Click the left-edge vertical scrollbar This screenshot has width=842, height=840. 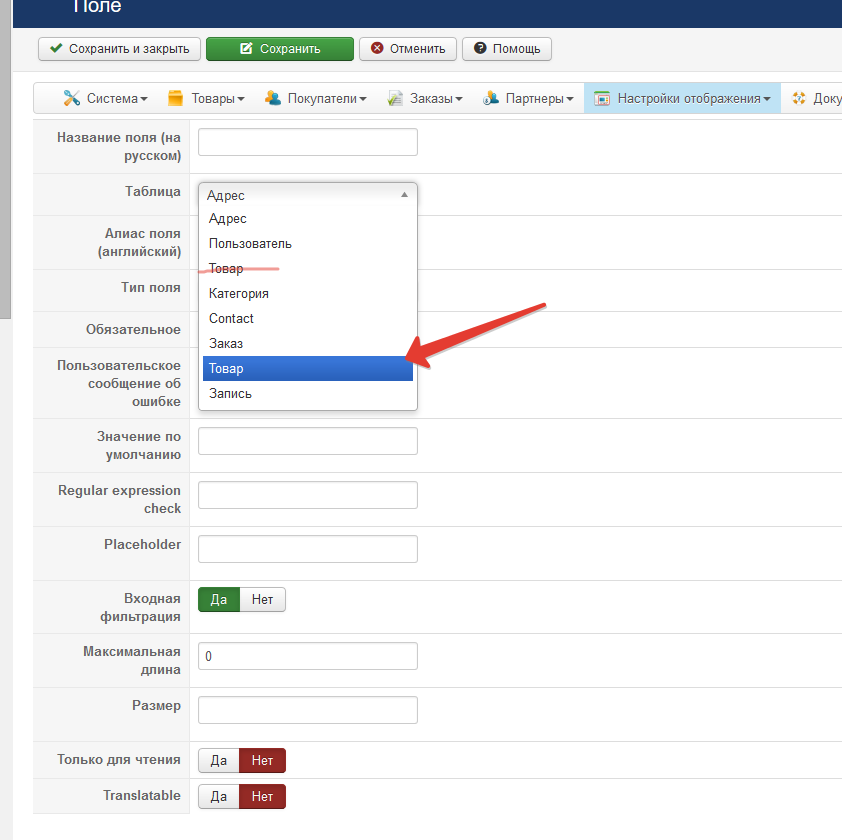pyautogui.click(x=5, y=159)
